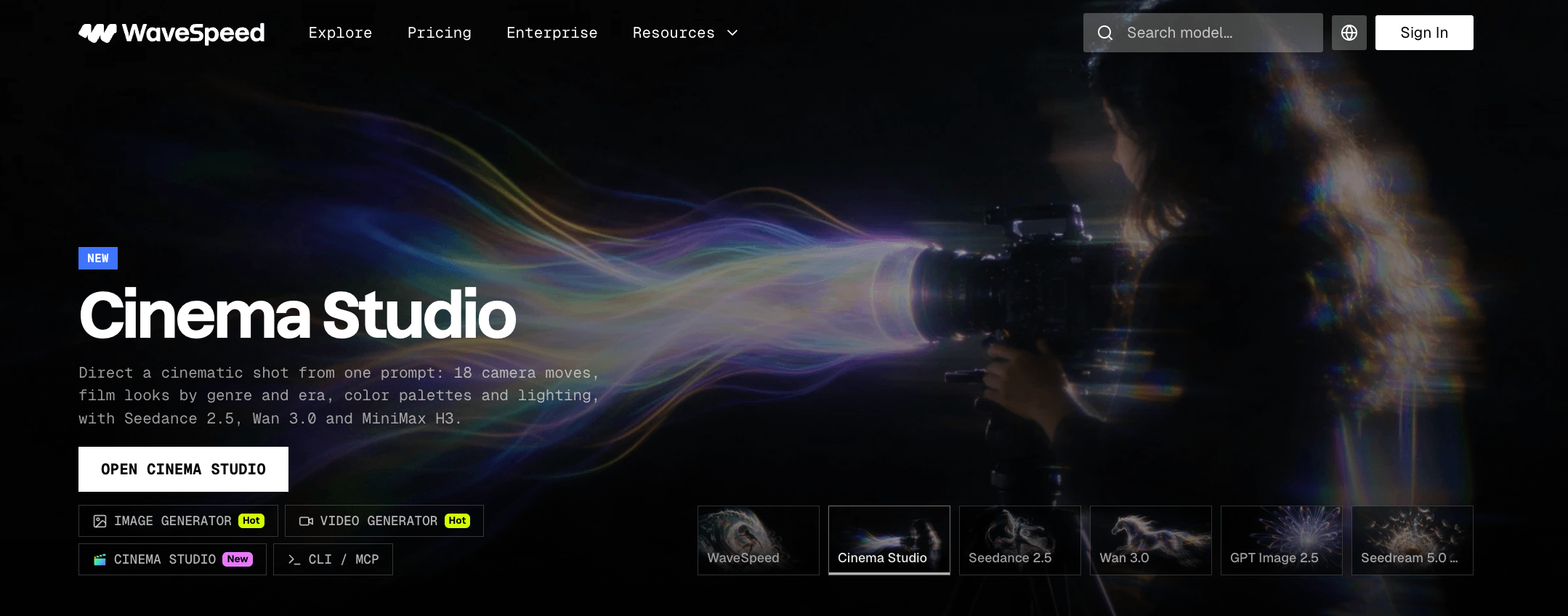Click the New badge on Cinema Studio

tap(238, 559)
